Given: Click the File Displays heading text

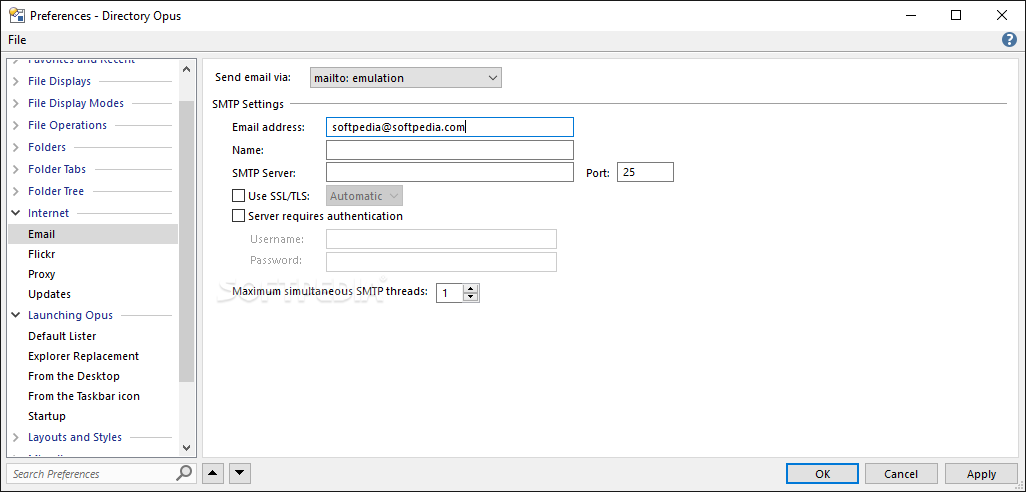Looking at the screenshot, I should click(60, 82).
